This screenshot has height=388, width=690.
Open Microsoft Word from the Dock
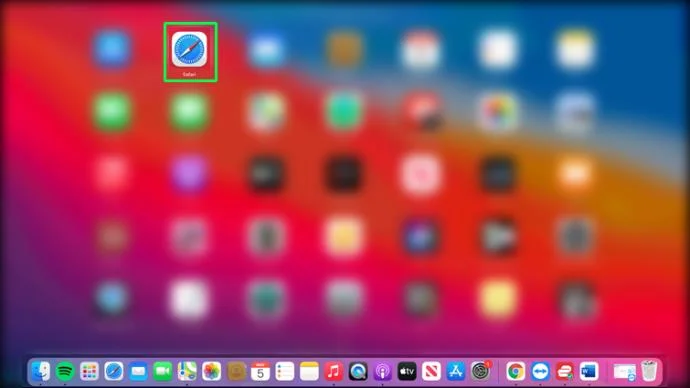tap(589, 372)
